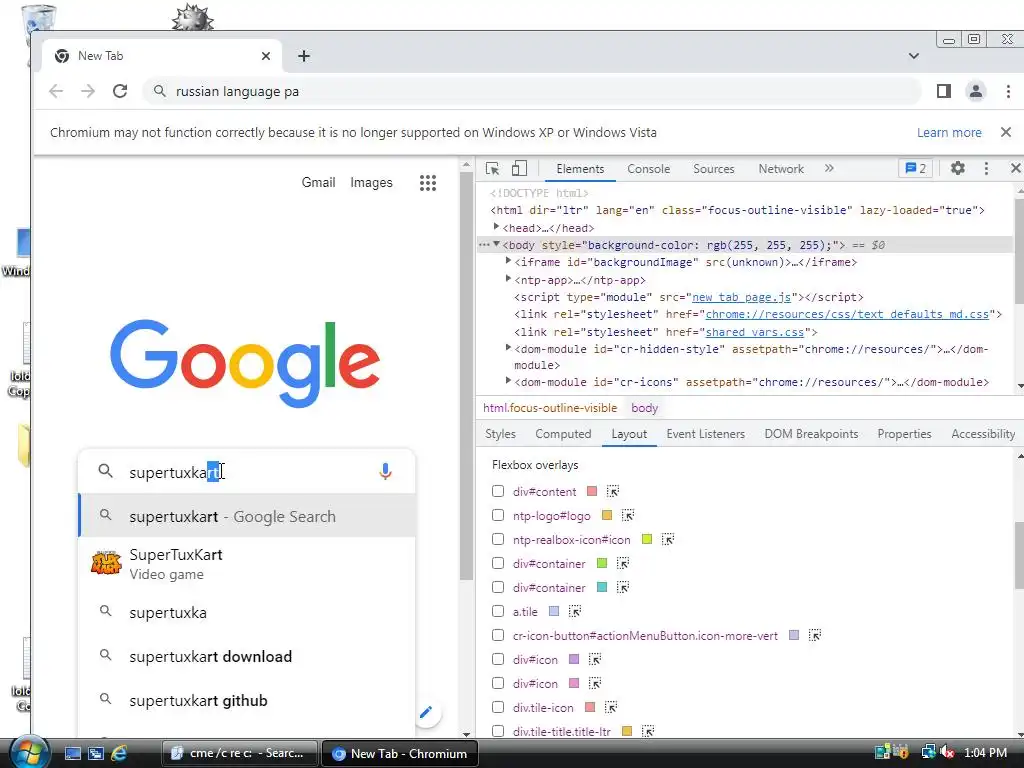Change the div.tile-icon overlay color swatch
1024x768 pixels.
(x=590, y=707)
